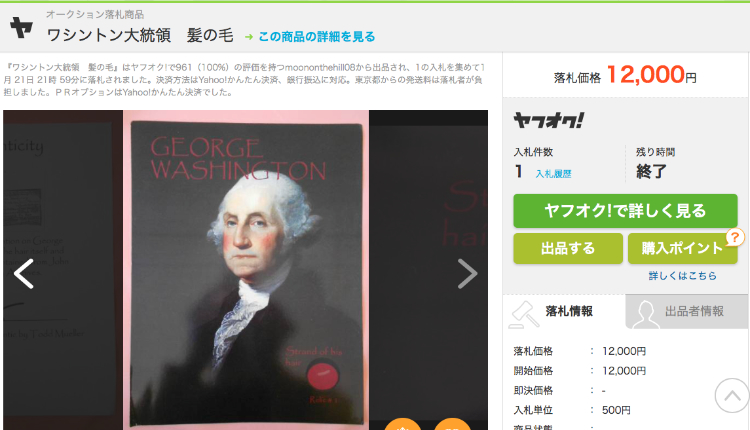Click the ヤフオク!で詳しく見る green button
The height and width of the screenshot is (430, 750).
625,211
